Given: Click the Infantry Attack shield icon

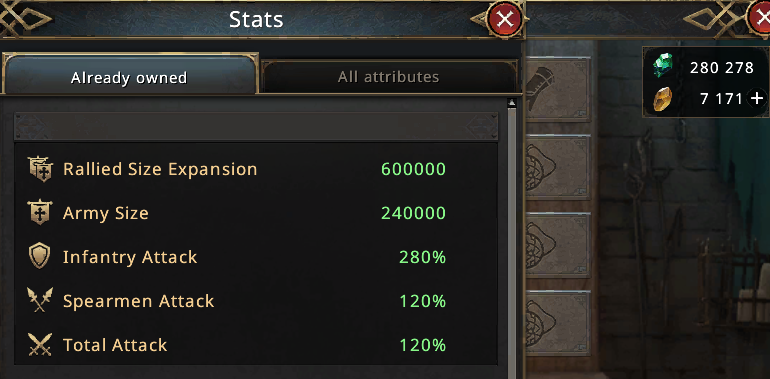Looking at the screenshot, I should pos(40,257).
